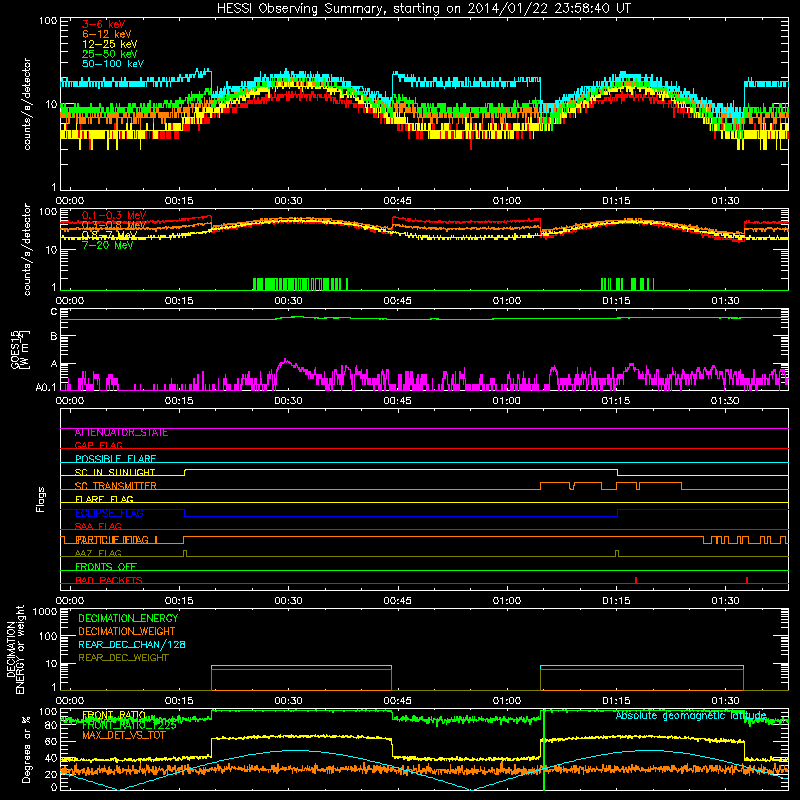800x800 pixels.
Task: Click 01:00 tick label under the top keV panel
Action: (x=507, y=201)
